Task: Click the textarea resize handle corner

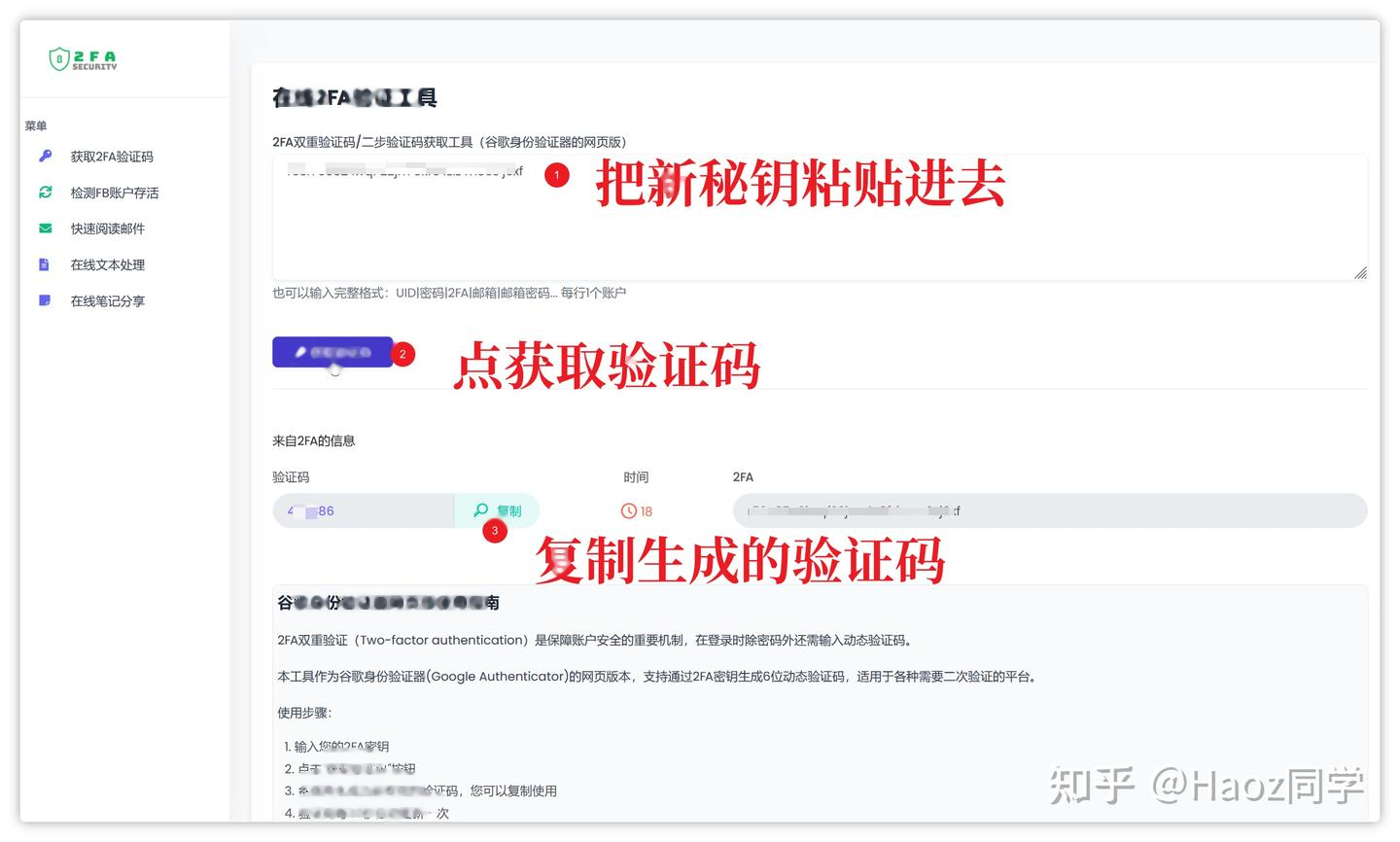Action: click(x=1360, y=273)
